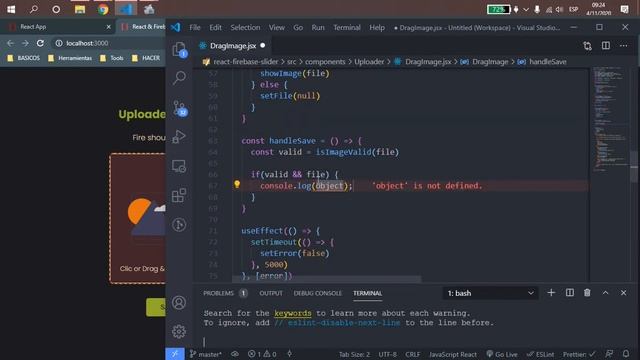Click the notifications bell in status bar
The width and height of the screenshot is (640, 360).
626,354
